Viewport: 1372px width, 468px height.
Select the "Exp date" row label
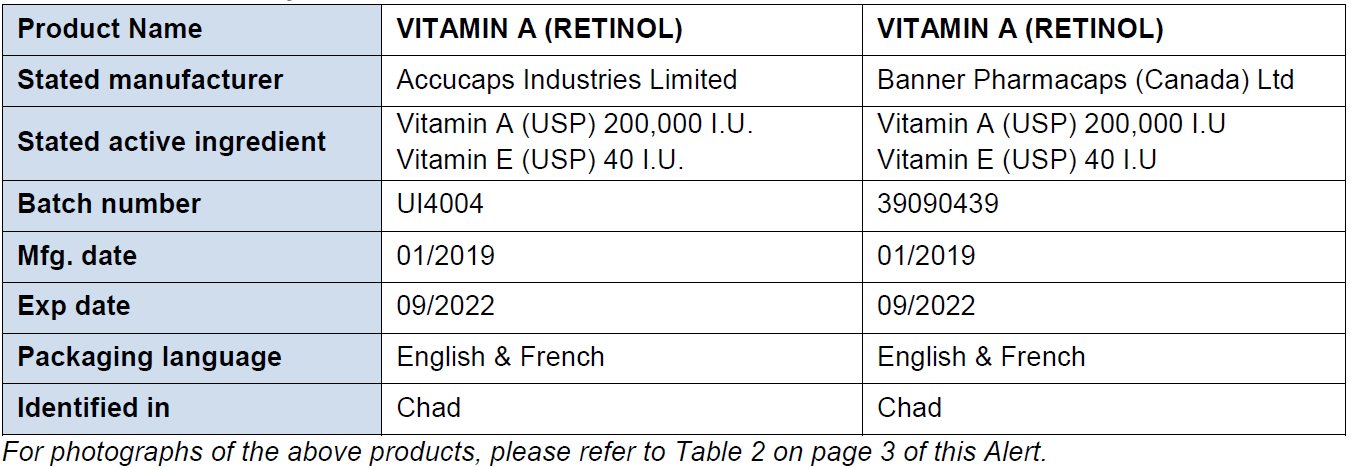point(74,306)
